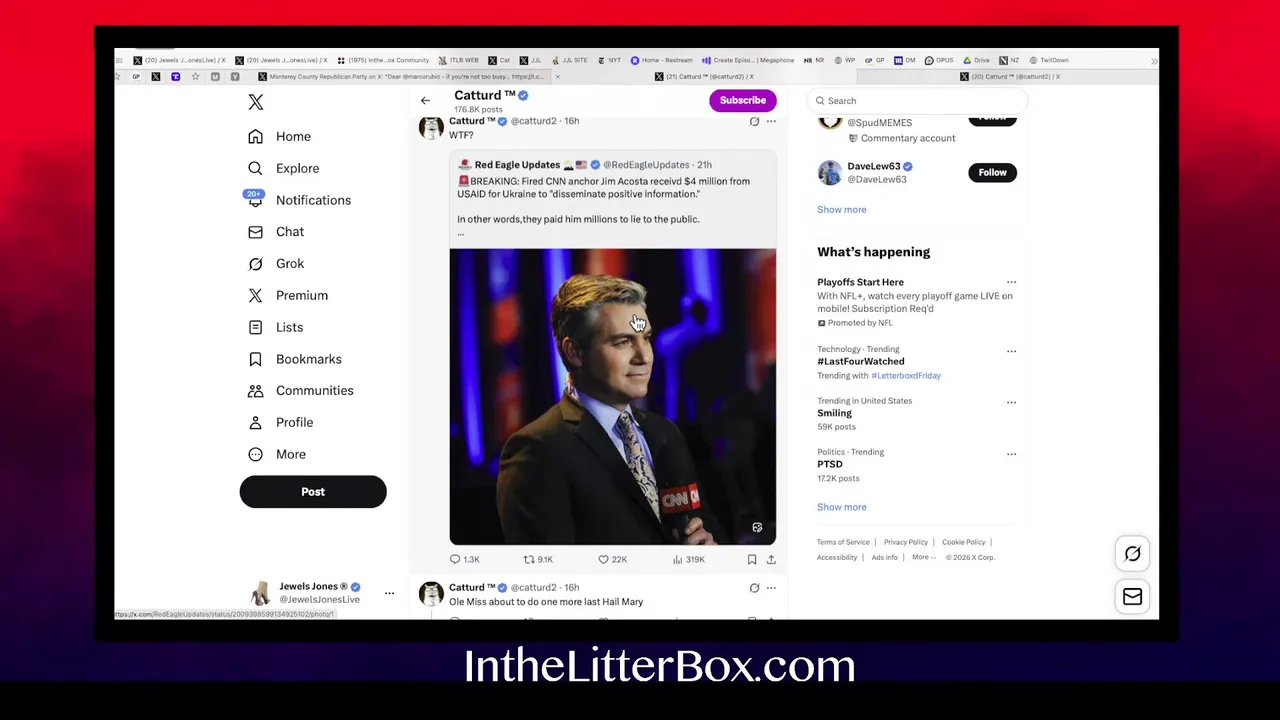This screenshot has width=1280, height=720.
Task: Open the Jim Acosta photo in the post
Action: pyautogui.click(x=612, y=396)
